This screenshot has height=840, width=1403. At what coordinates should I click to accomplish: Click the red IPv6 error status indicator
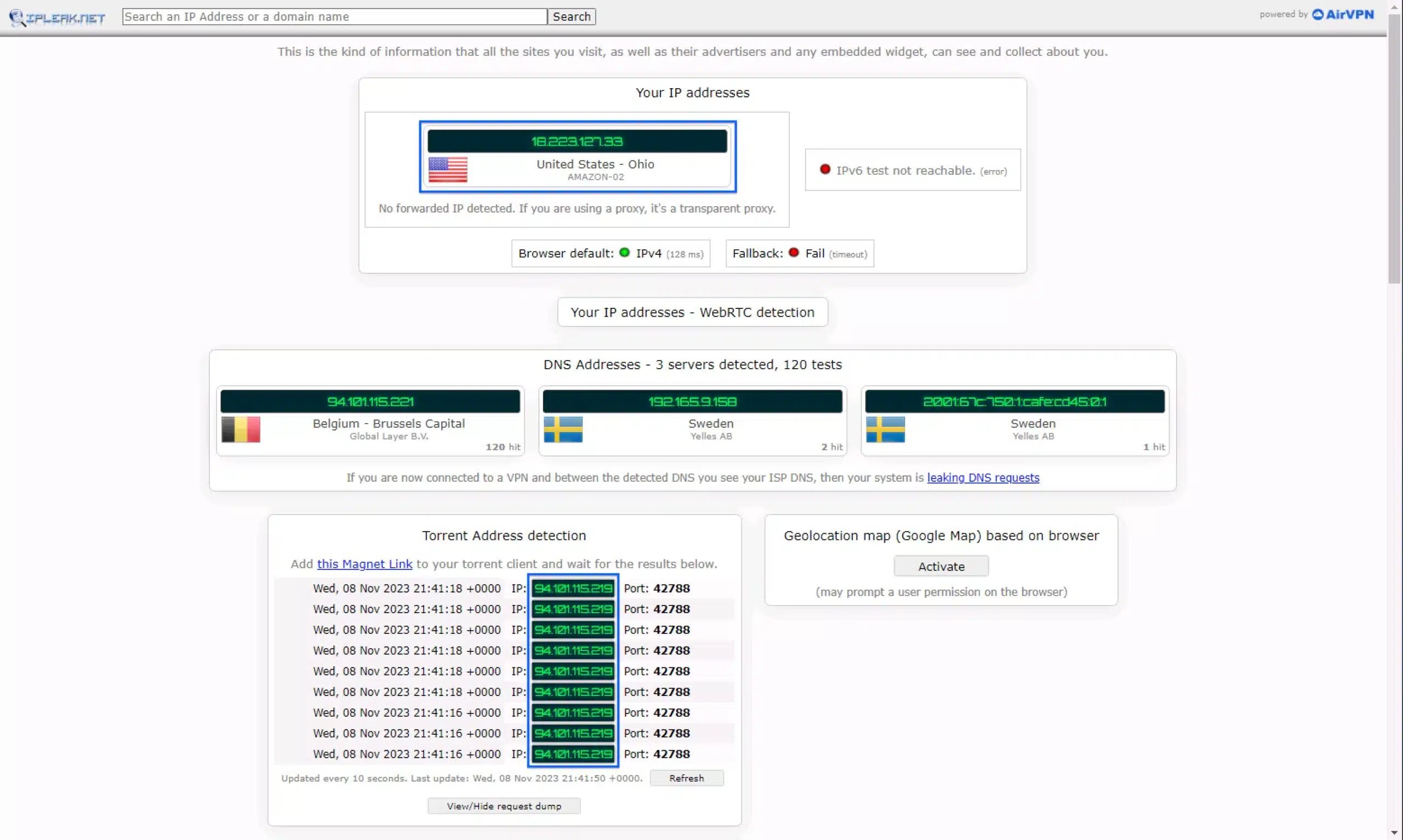point(825,169)
